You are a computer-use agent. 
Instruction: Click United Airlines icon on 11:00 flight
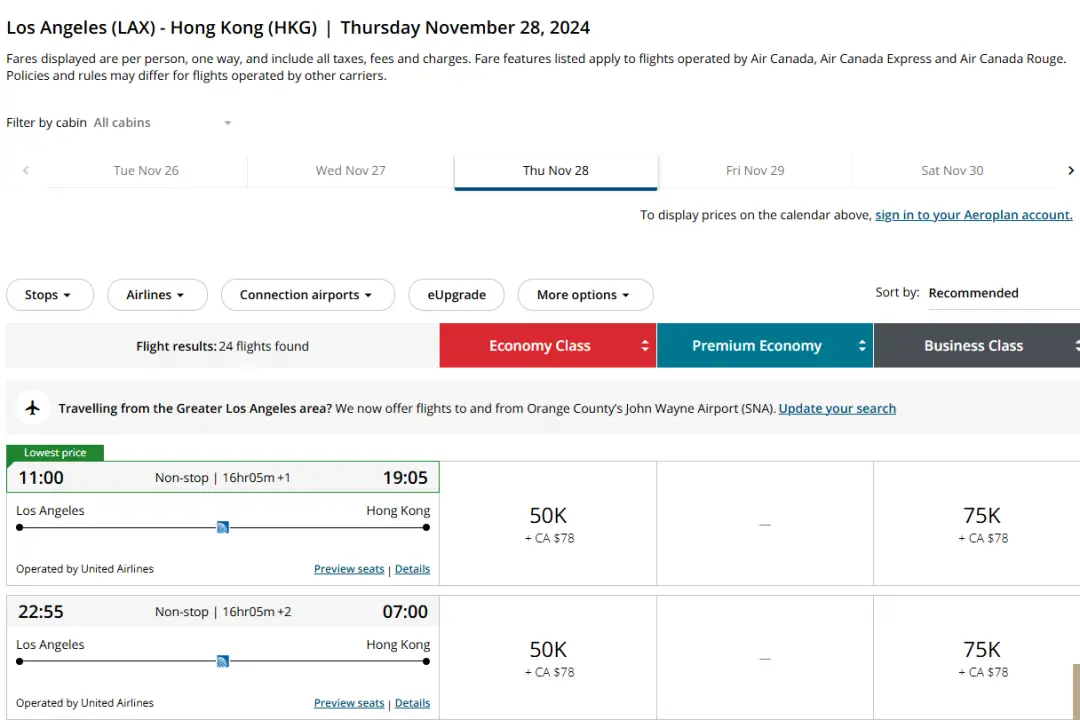pos(223,527)
